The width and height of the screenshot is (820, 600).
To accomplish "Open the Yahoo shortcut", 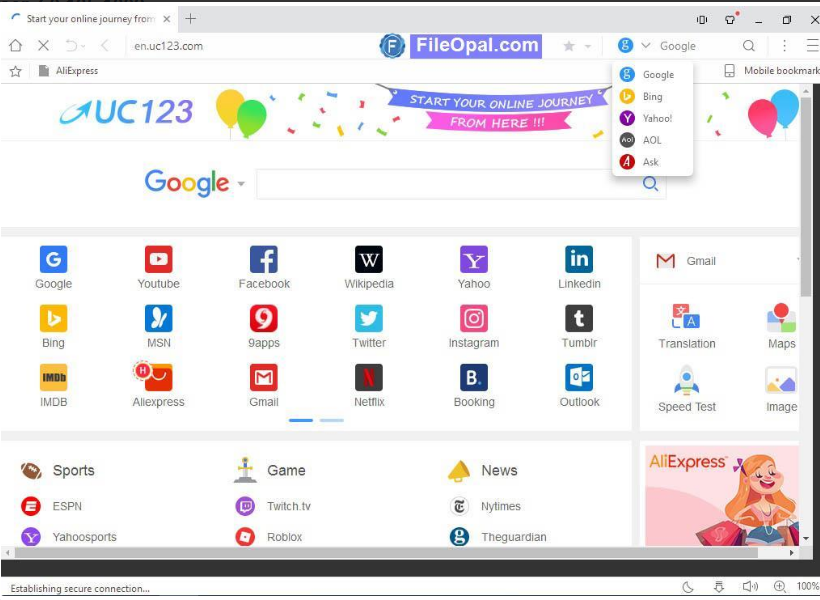I will click(x=474, y=268).
